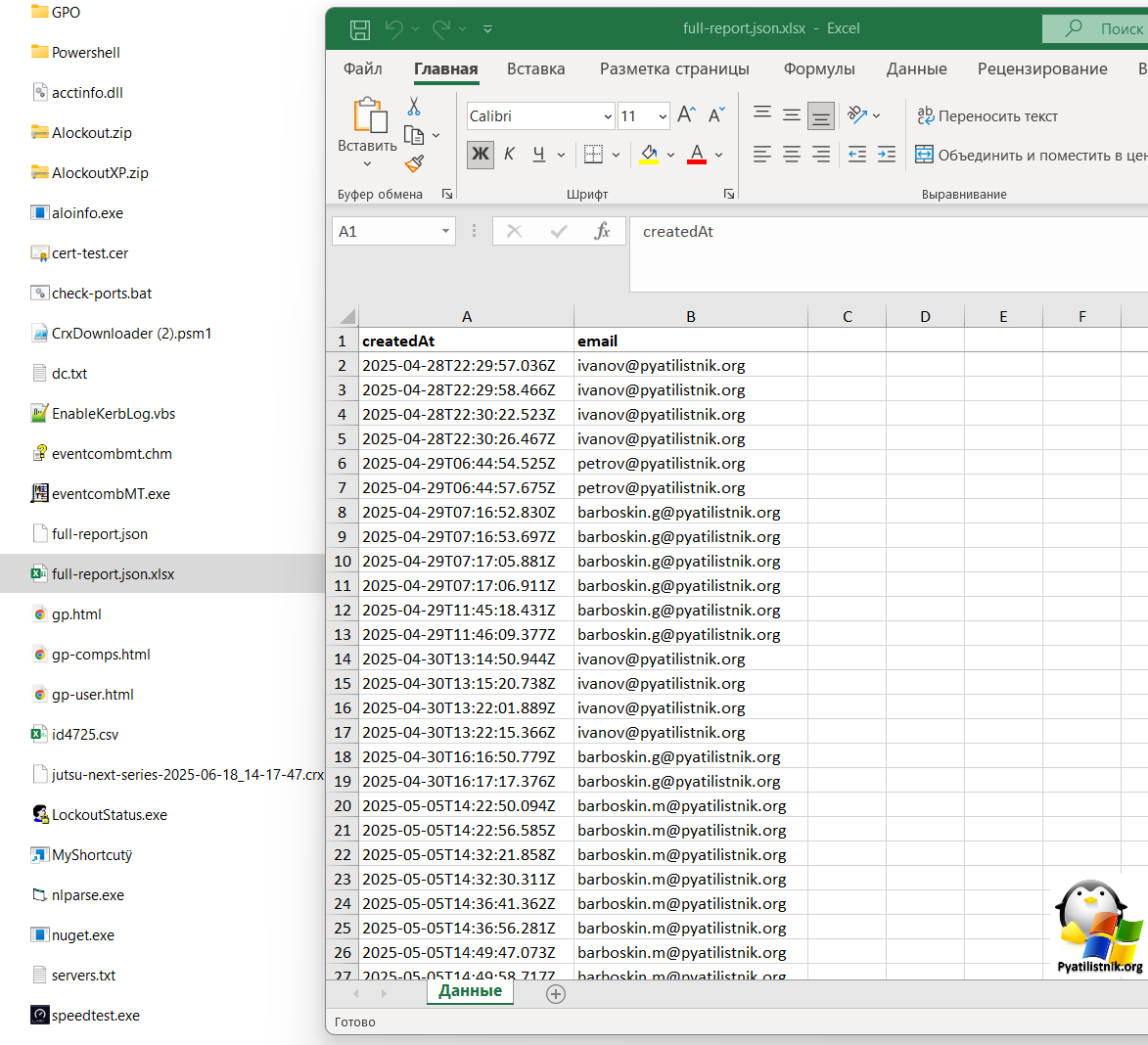This screenshot has height=1045, width=1148.
Task: Undo the last action in Excel
Action: (393, 29)
